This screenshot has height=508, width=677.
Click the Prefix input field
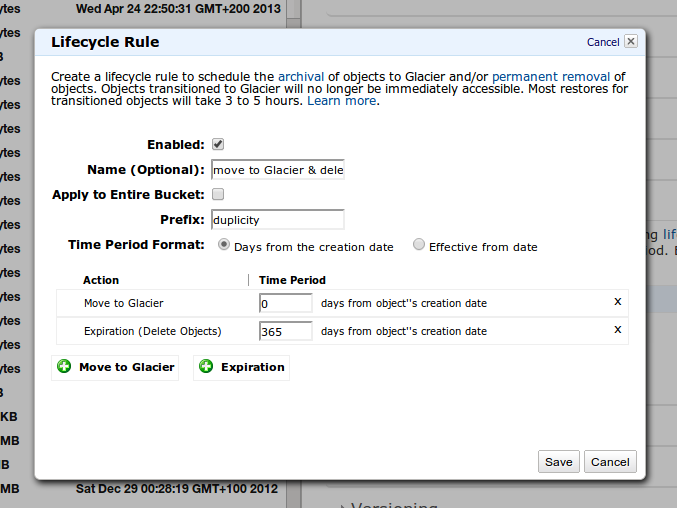point(278,219)
